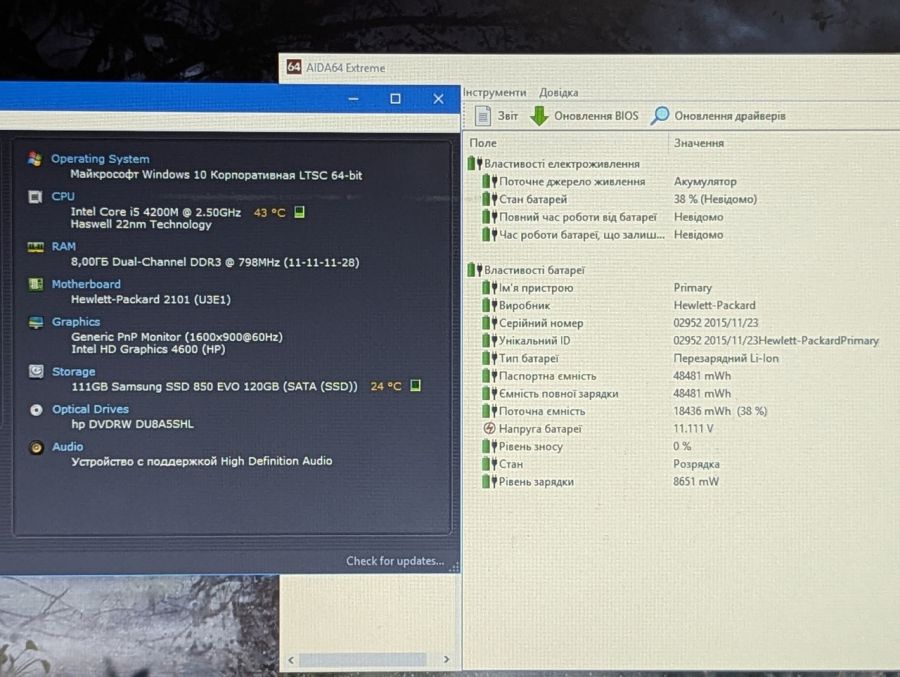
Task: Minimize the system information window
Action: 354,99
